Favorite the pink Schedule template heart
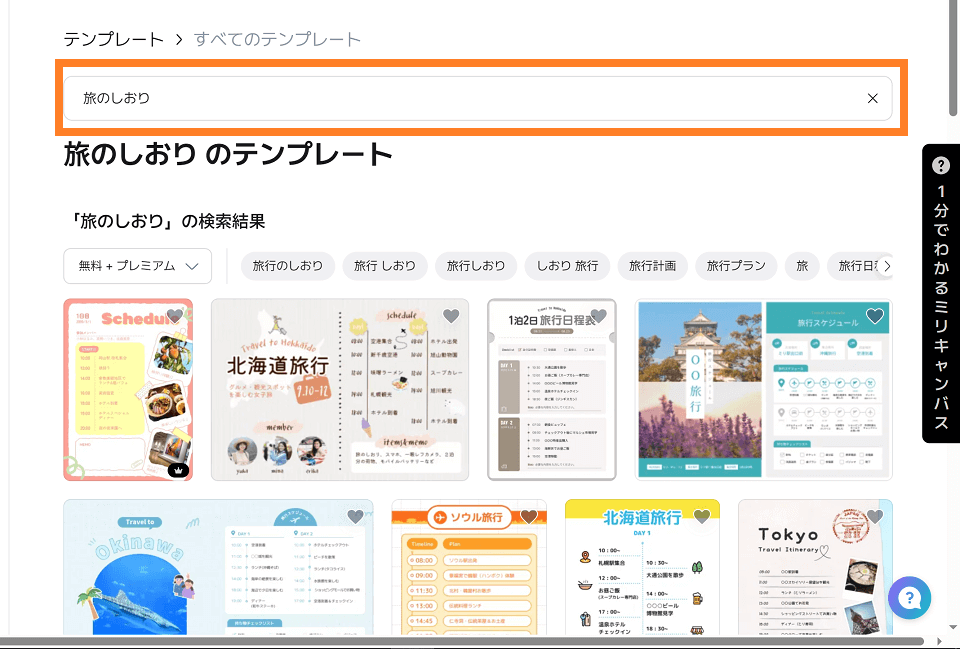960x649 pixels. 175,316
